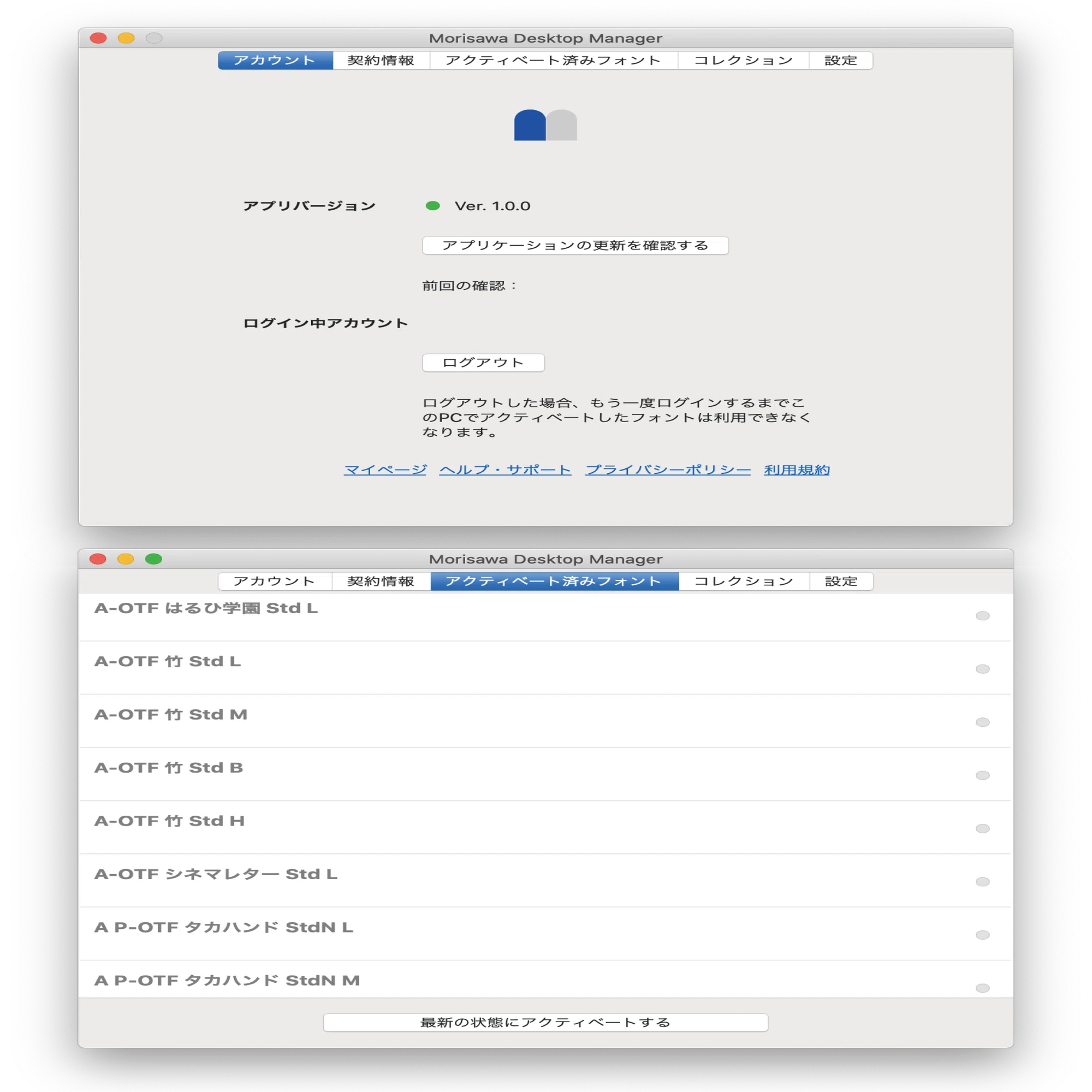
Task: Select font name A-OTF 竹 Std H
Action: (x=170, y=821)
